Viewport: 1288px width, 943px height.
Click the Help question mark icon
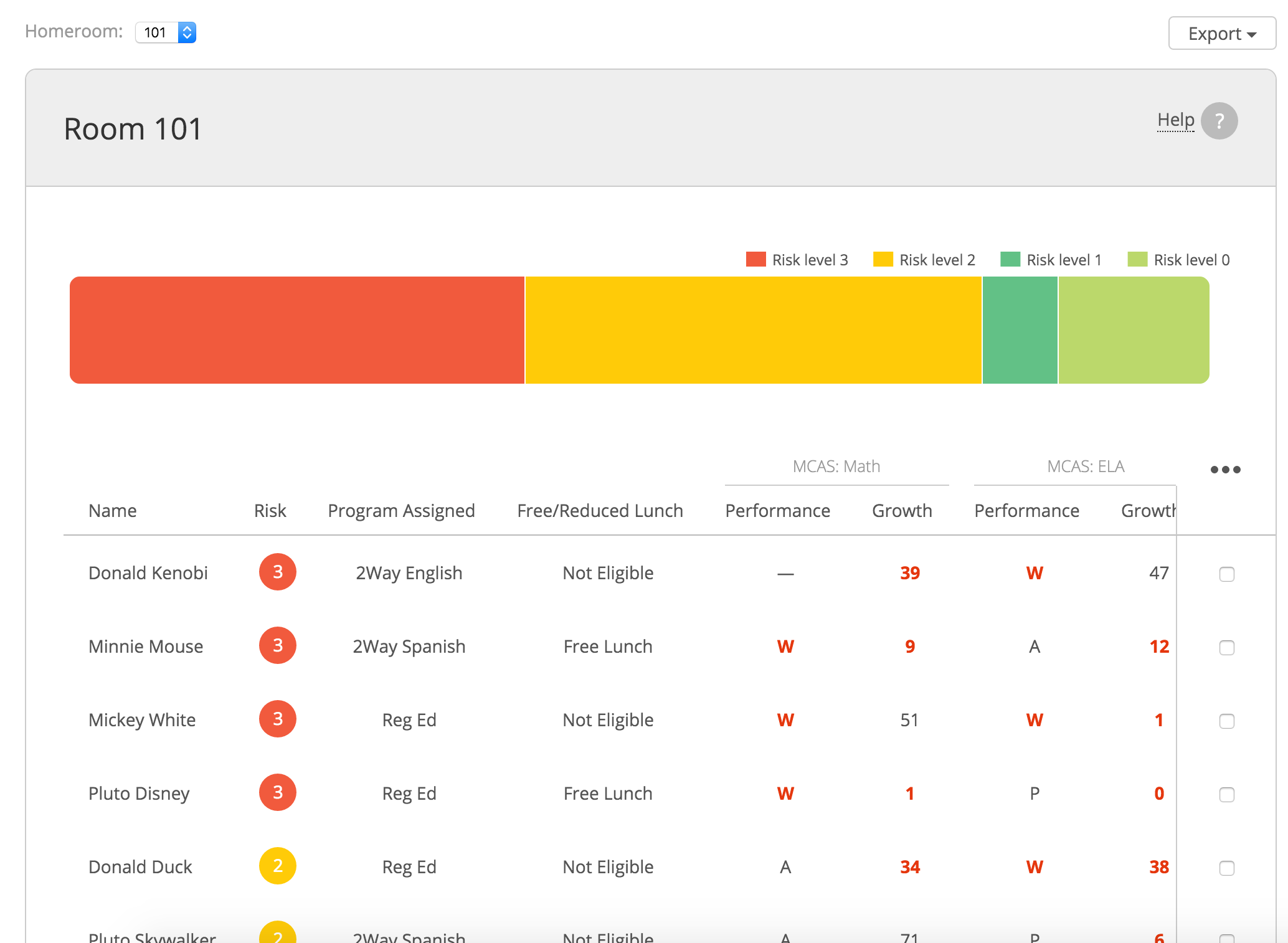[1219, 121]
